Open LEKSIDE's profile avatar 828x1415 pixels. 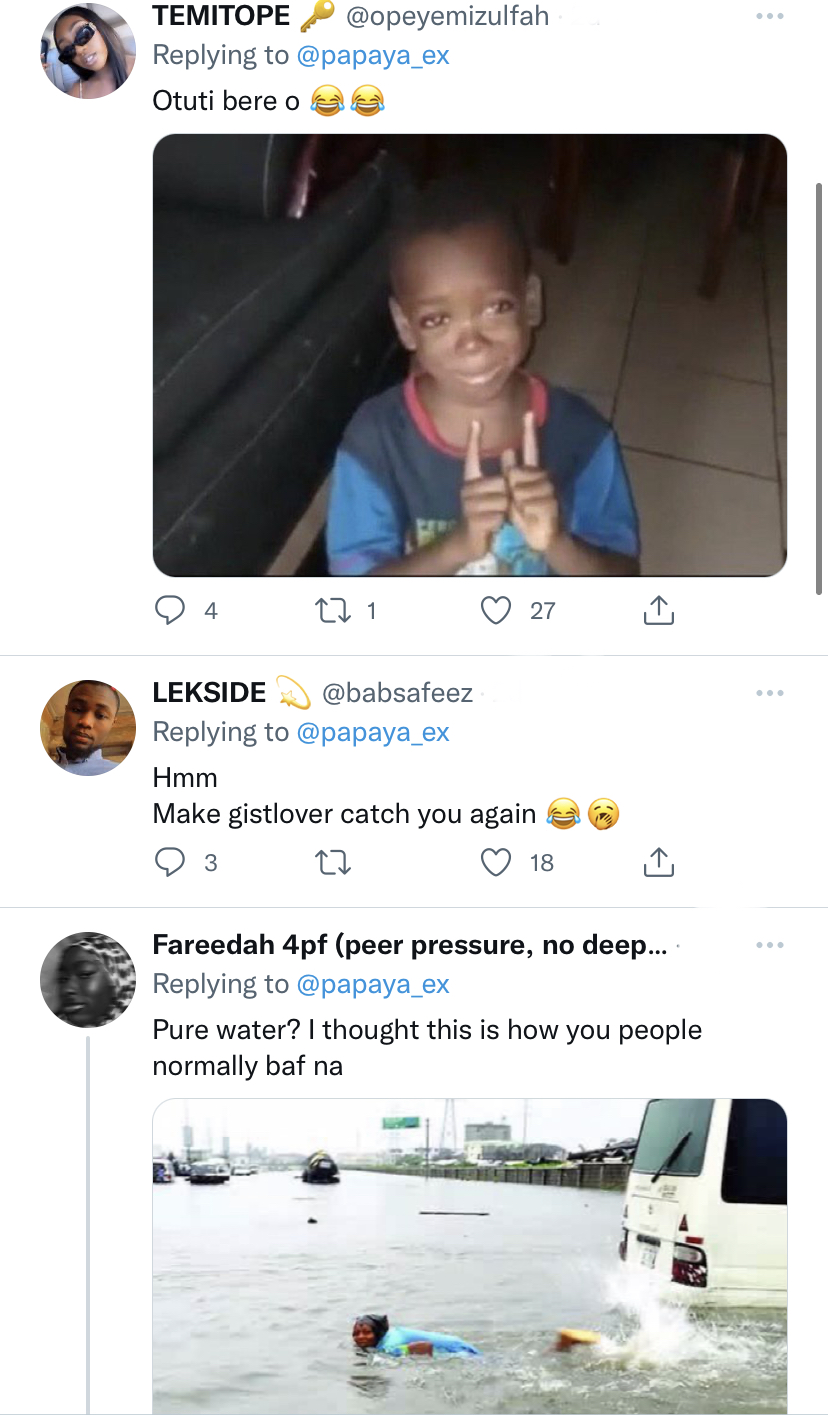point(88,727)
